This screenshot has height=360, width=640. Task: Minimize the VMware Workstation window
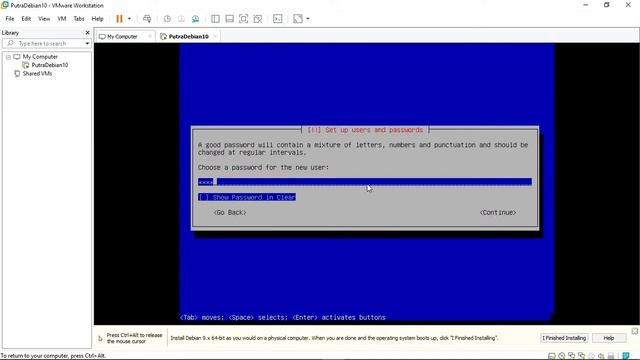point(586,5)
